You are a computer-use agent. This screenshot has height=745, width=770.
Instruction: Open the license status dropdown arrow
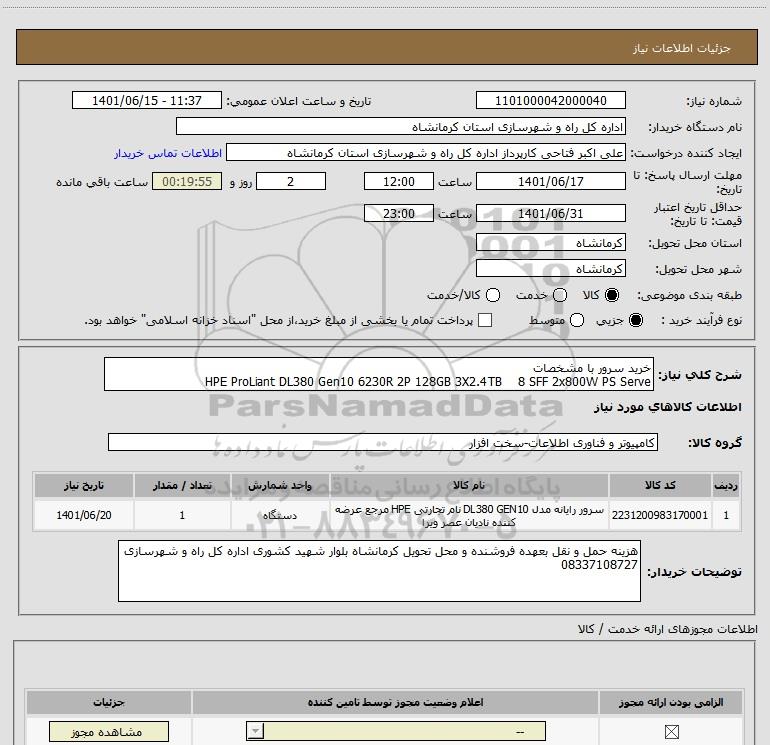[x=255, y=731]
